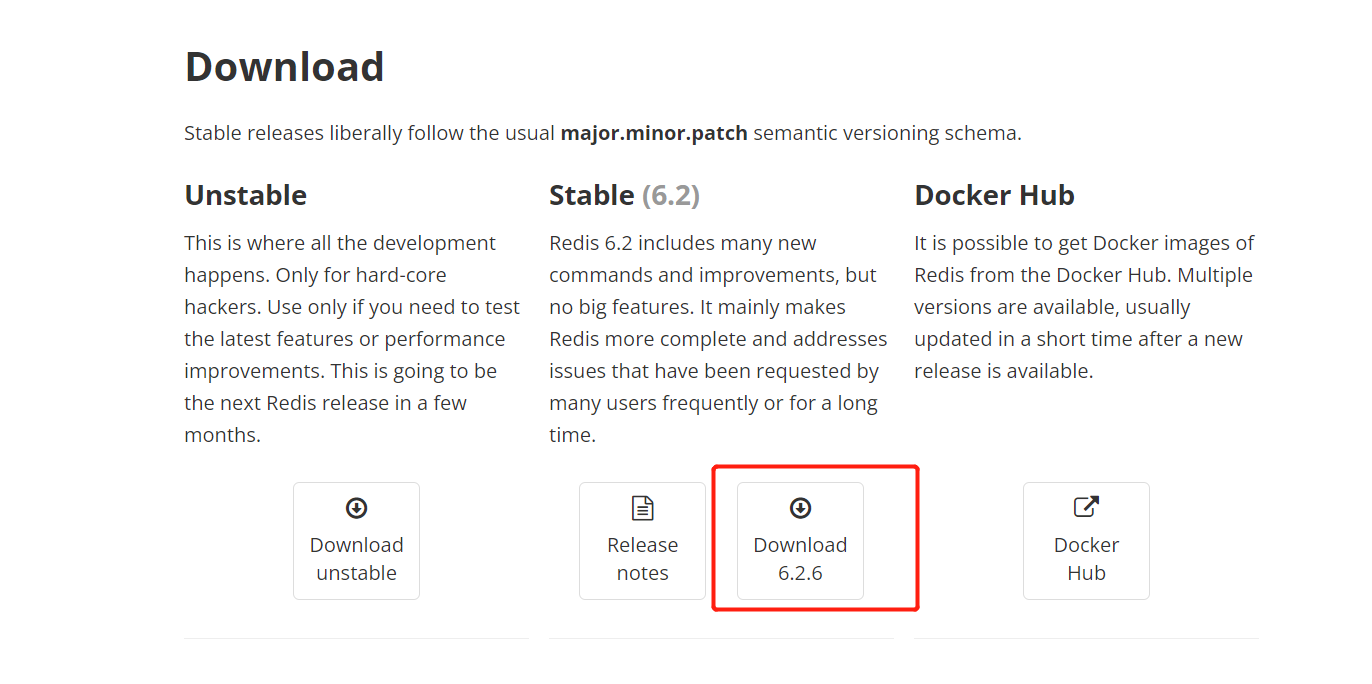Click the "Docker Hub" button label text

[1086, 559]
